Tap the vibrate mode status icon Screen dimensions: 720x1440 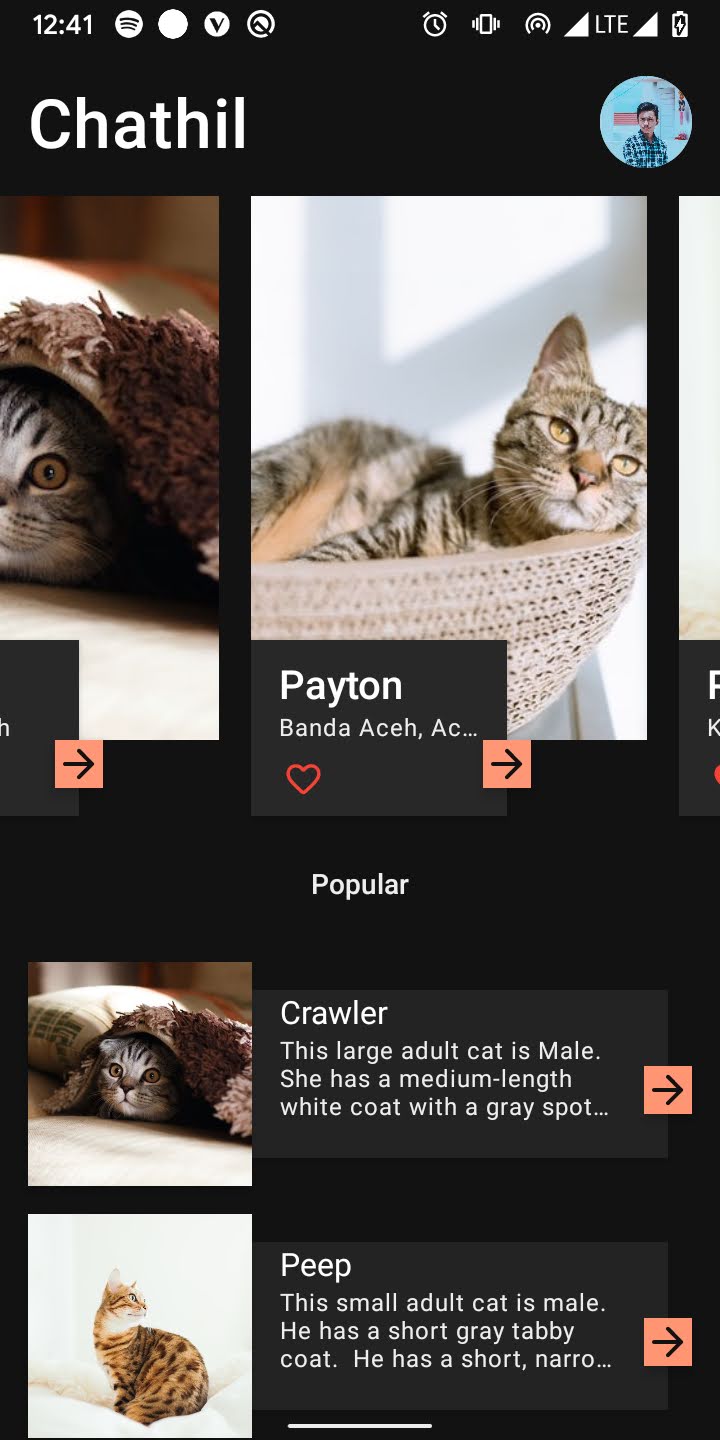pyautogui.click(x=486, y=25)
